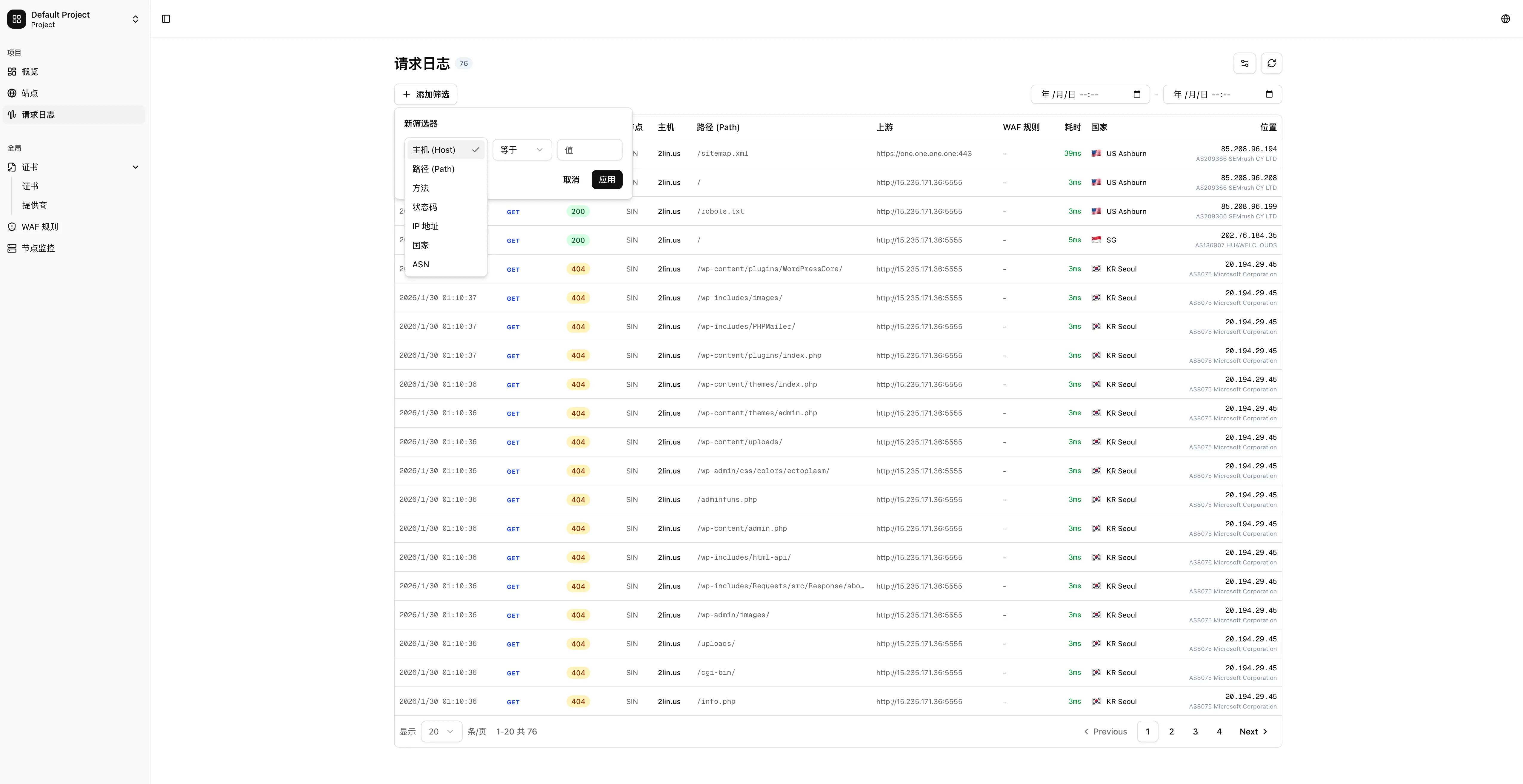
Task: Collapse the sidebar using the panel toggle icon
Action: pyautogui.click(x=166, y=19)
